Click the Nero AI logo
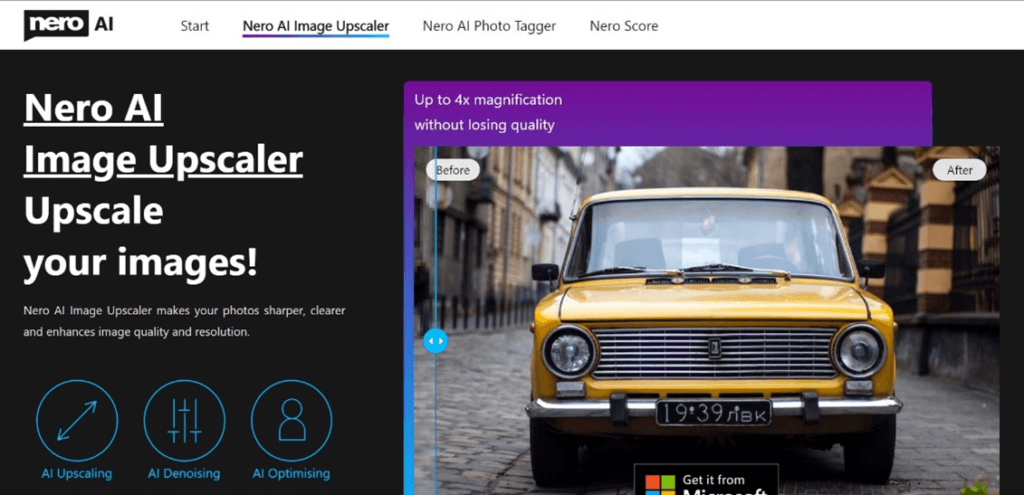The height and width of the screenshot is (495, 1024). (68, 25)
